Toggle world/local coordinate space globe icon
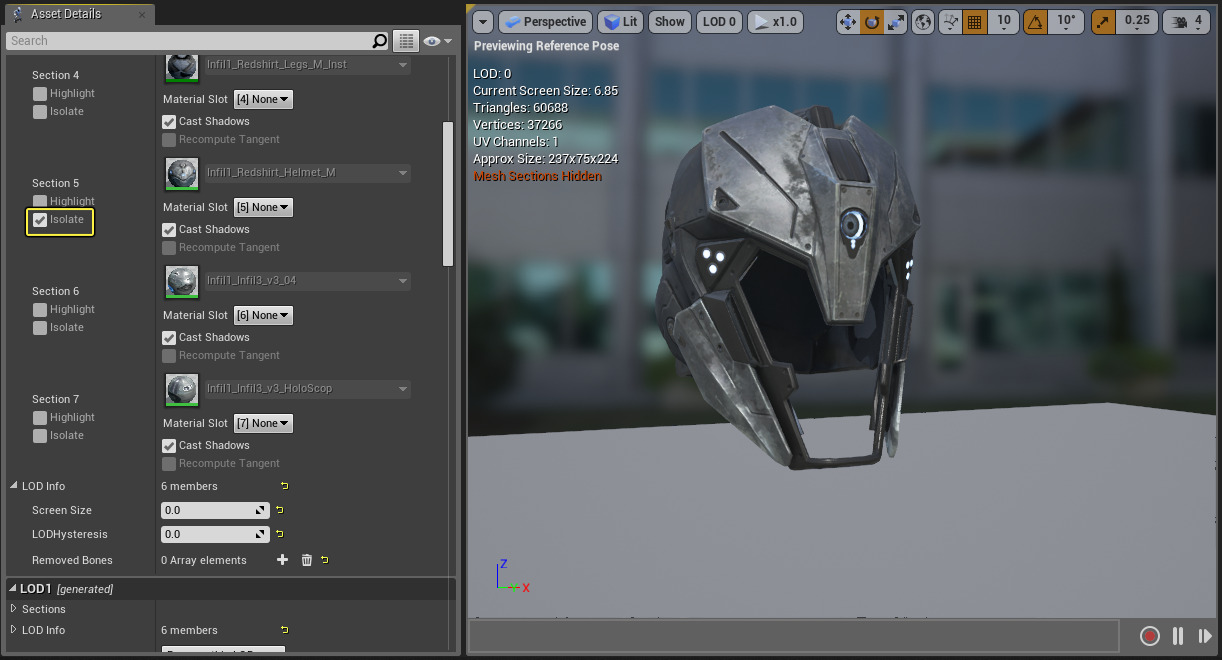Screen dimensions: 1222x660 pos(923,21)
